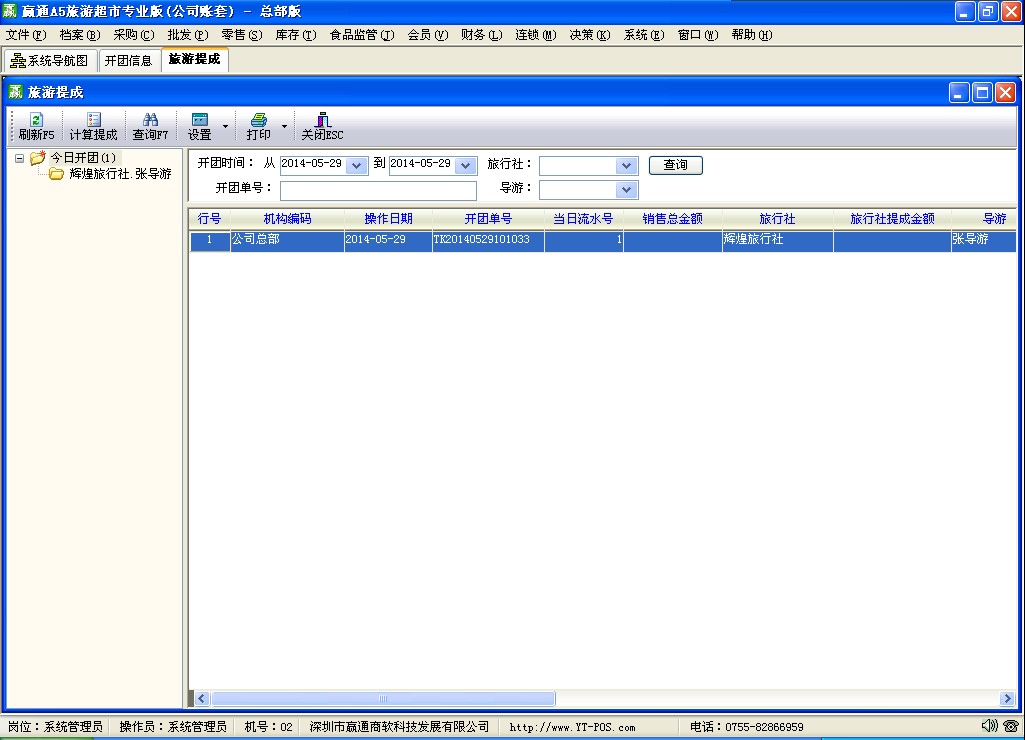The width and height of the screenshot is (1025, 740).
Task: Click the Refresh F5 toolbar icon
Action: [x=36, y=120]
